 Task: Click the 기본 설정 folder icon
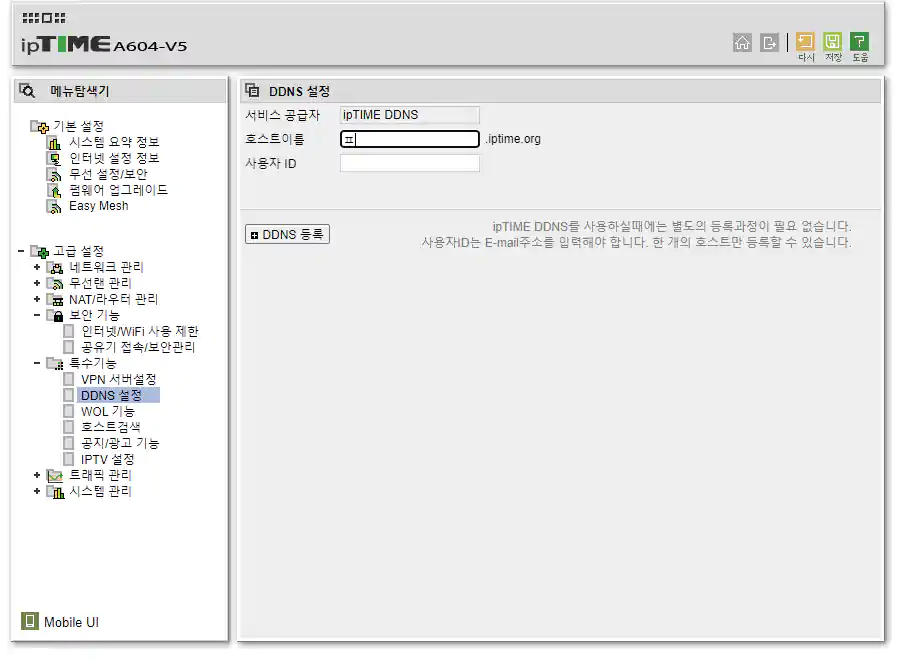click(x=40, y=126)
